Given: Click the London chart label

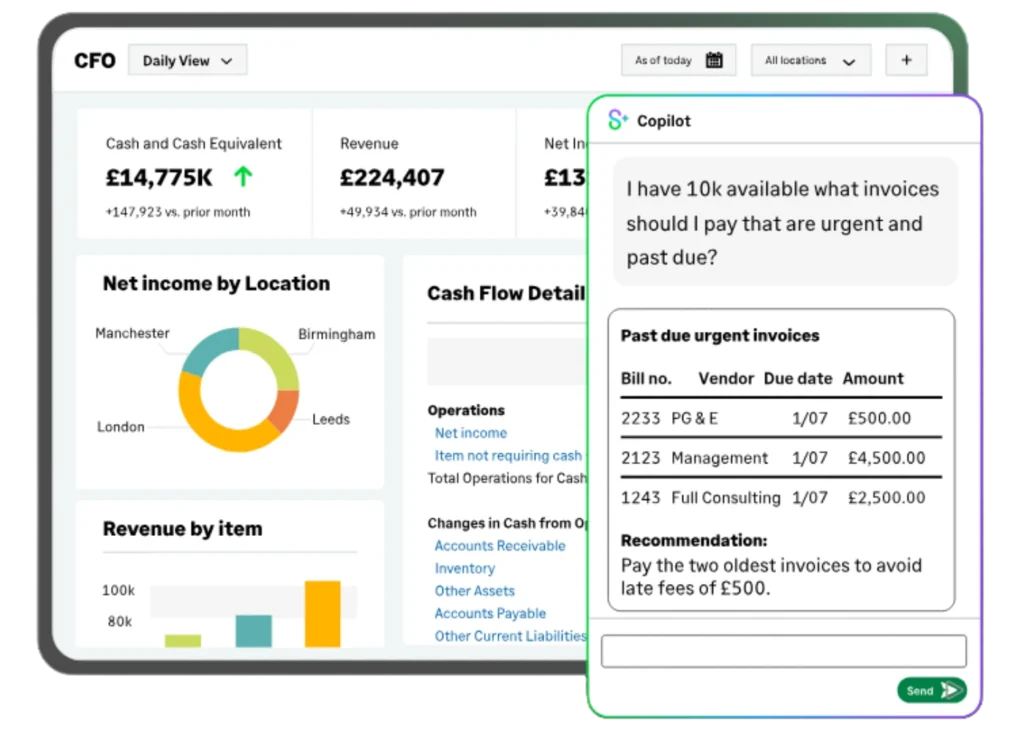Looking at the screenshot, I should click(x=121, y=427).
